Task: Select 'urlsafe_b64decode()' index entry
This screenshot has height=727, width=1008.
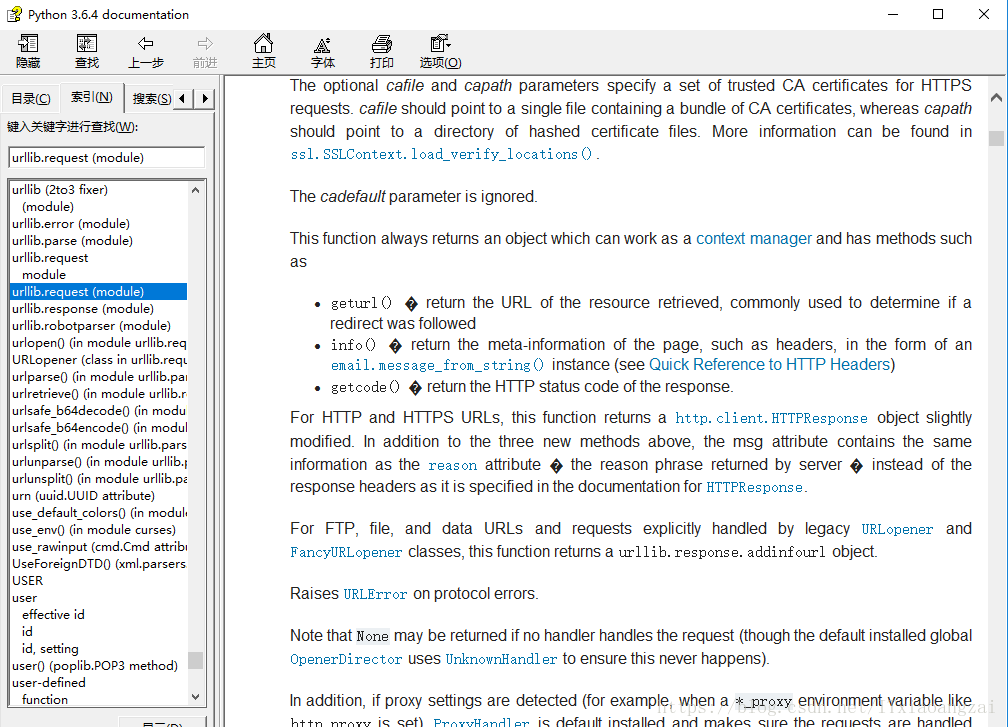Action: click(x=99, y=411)
